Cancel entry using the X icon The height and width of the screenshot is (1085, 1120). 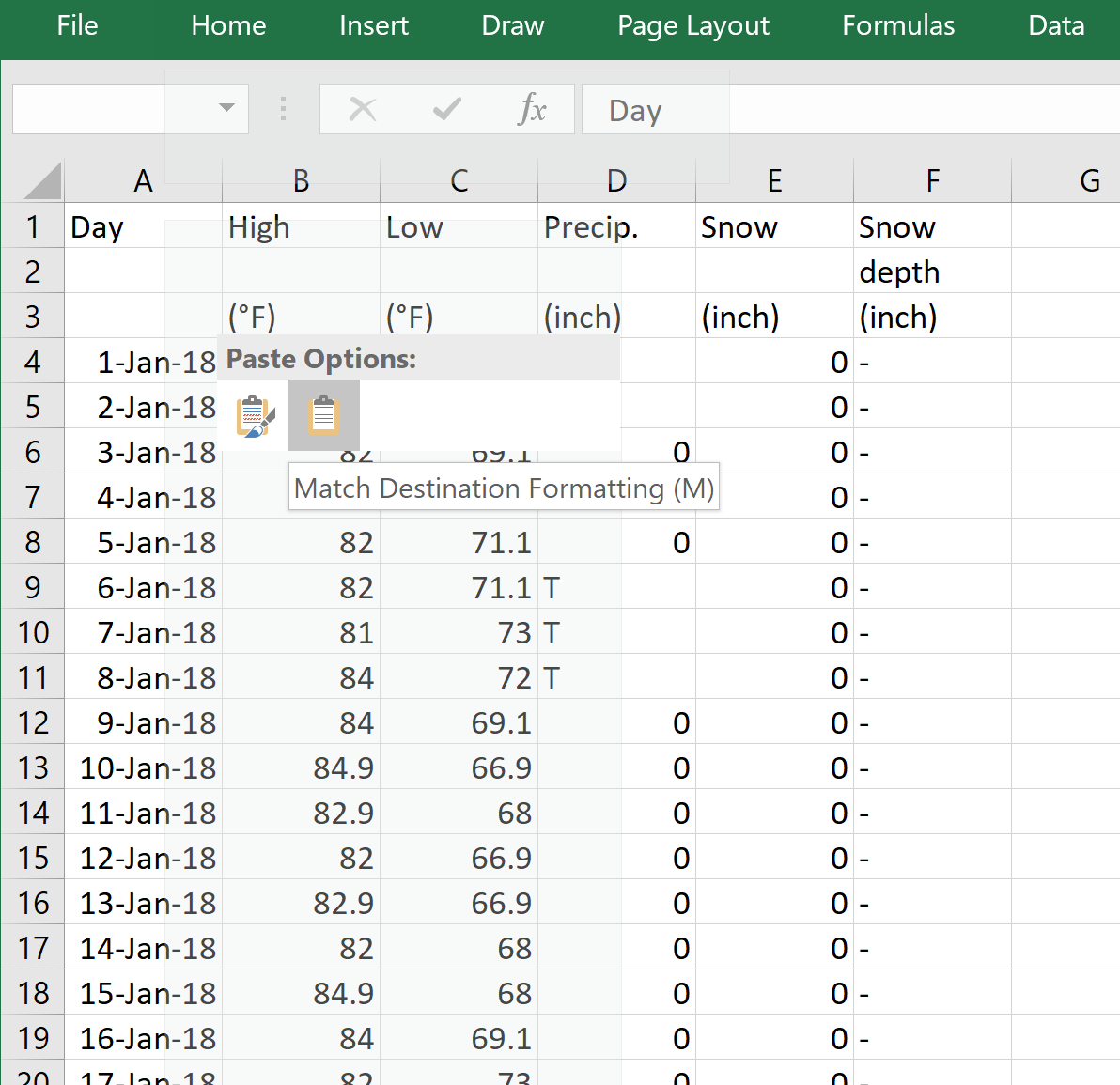363,109
